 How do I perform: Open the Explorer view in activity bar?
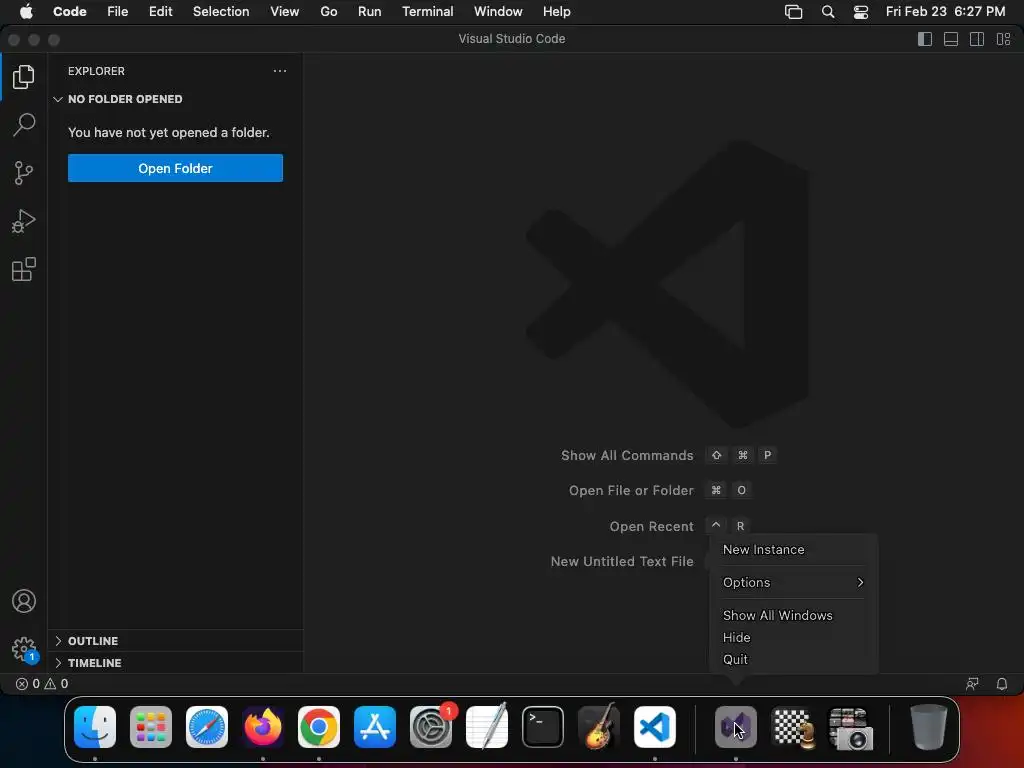(x=24, y=77)
